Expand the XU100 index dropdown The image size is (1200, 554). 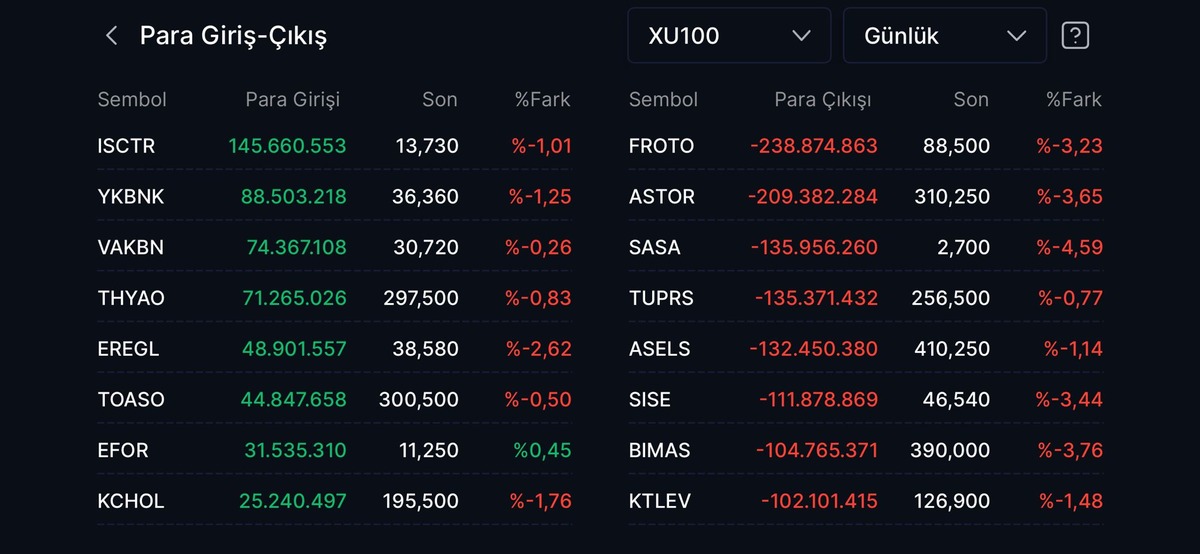pos(729,36)
